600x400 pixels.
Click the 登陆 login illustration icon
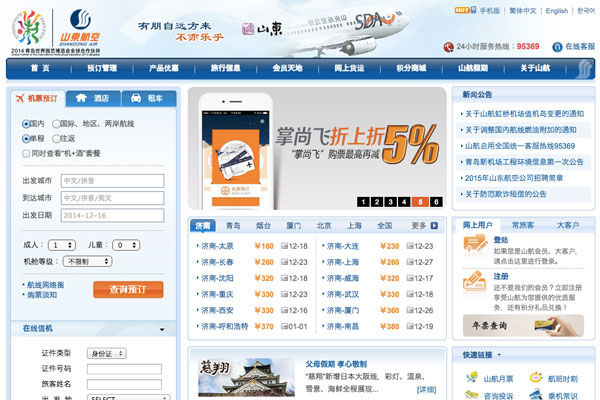click(475, 245)
